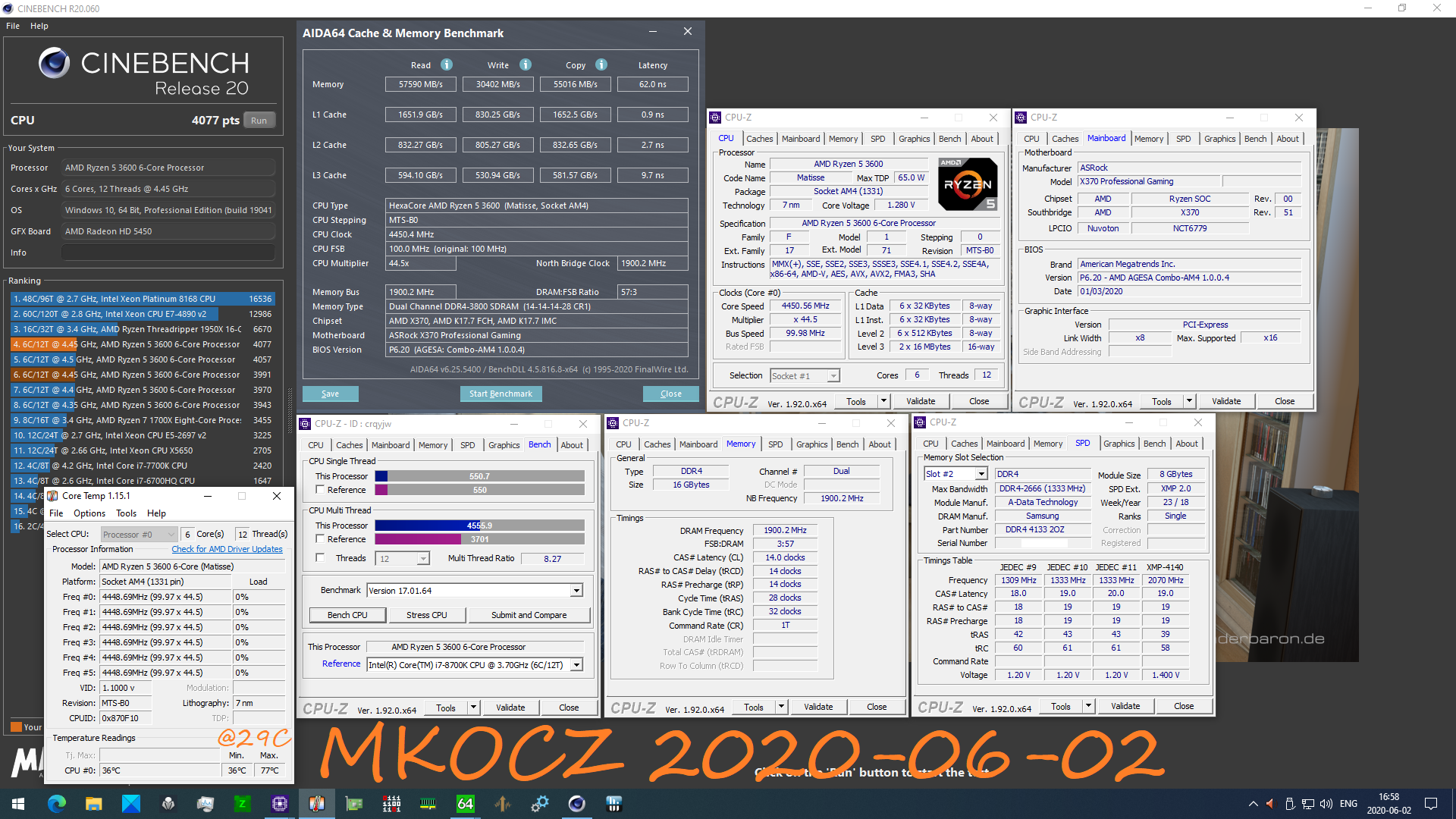Expand Tools arrow in CPU-Z Mainboard window
Viewport: 1456px width, 819px height.
1189,401
